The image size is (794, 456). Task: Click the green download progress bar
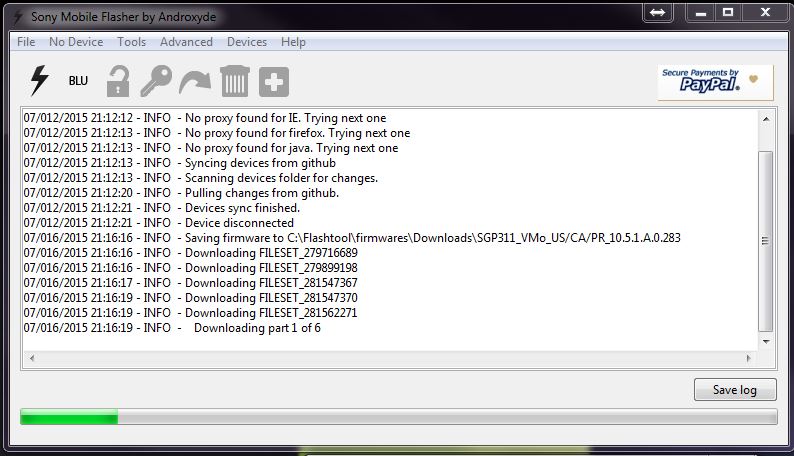(x=399, y=417)
